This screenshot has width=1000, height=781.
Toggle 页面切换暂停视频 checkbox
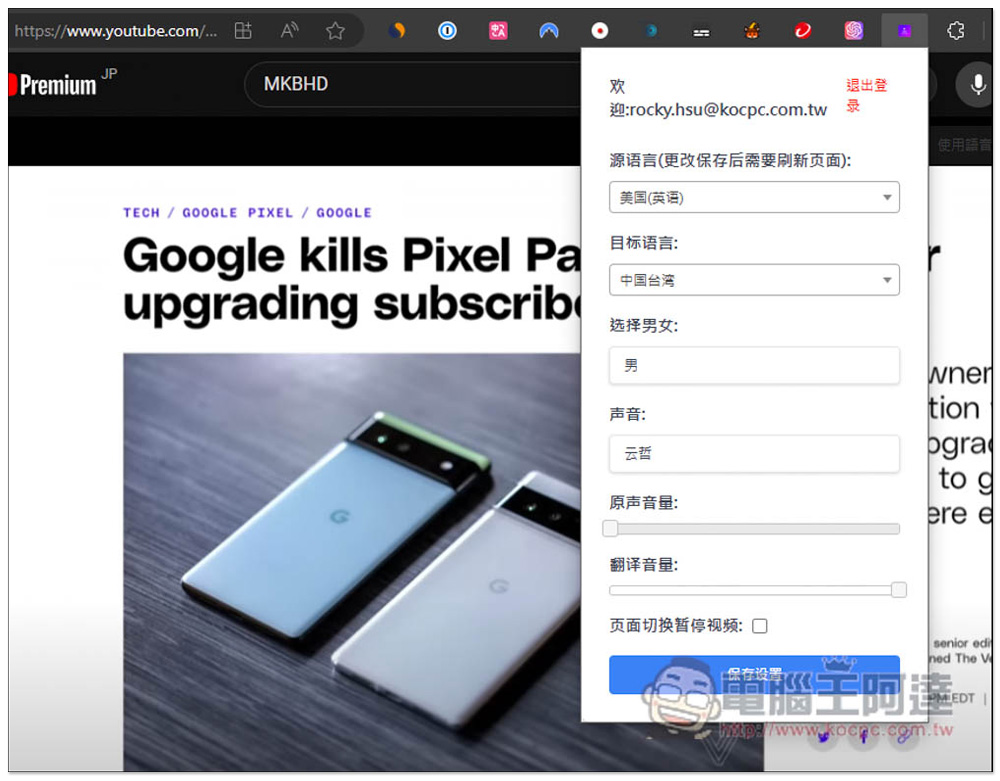point(759,626)
